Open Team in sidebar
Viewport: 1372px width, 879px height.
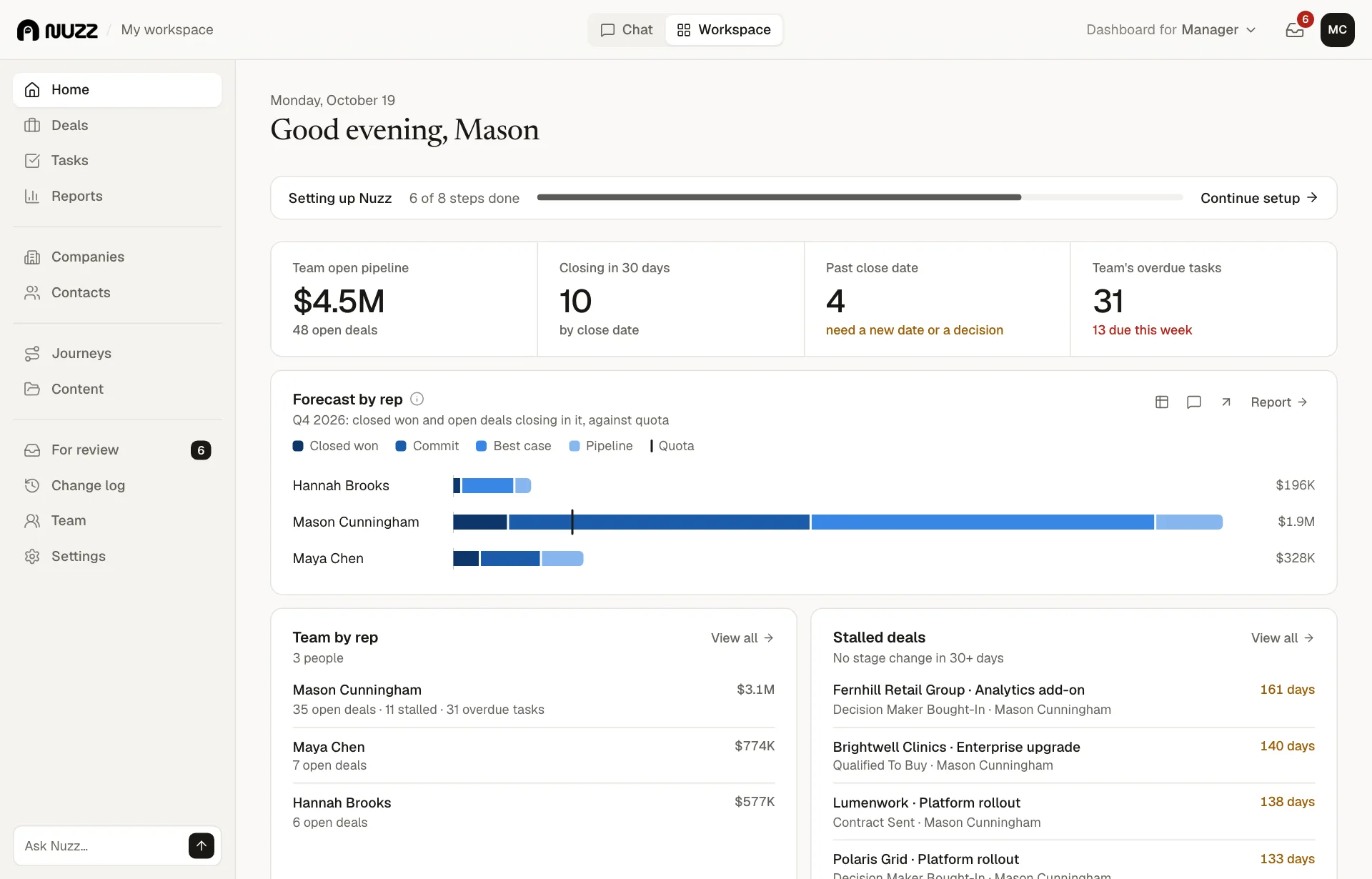[x=117, y=521]
